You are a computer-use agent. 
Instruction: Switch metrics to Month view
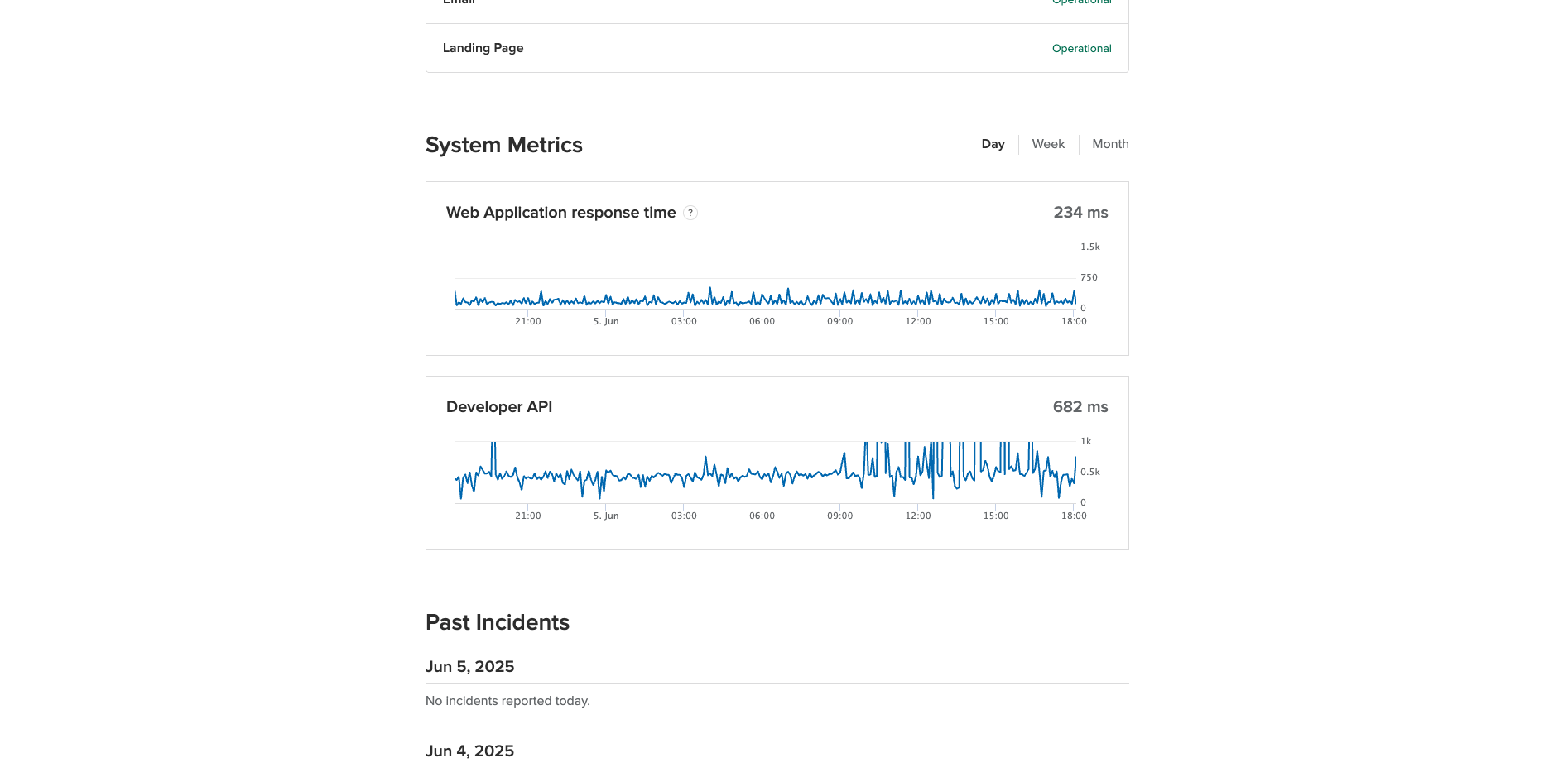click(1110, 144)
